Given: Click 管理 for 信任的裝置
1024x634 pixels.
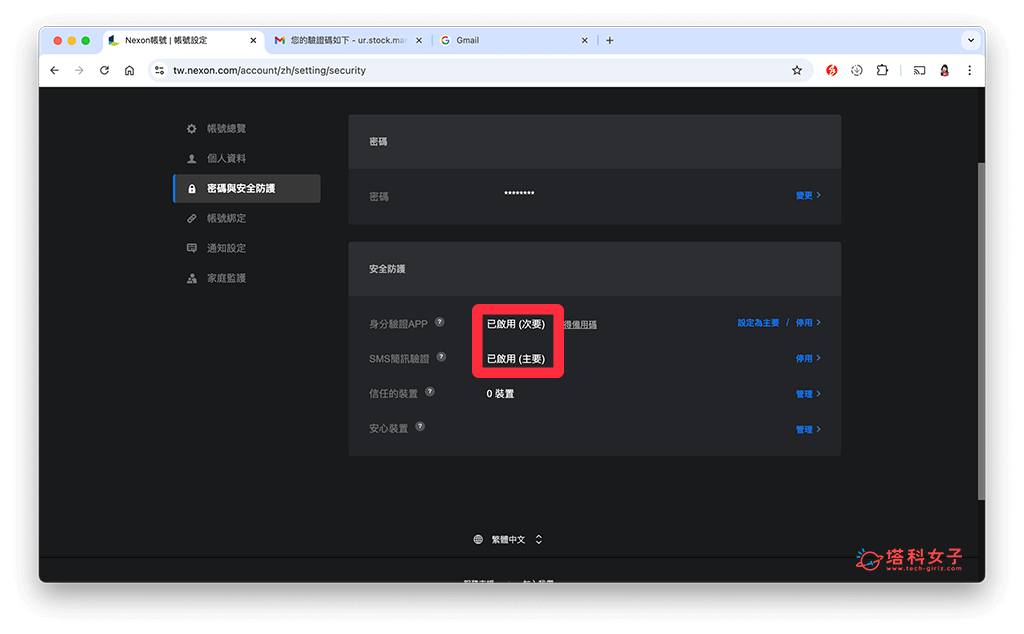Looking at the screenshot, I should [x=808, y=394].
